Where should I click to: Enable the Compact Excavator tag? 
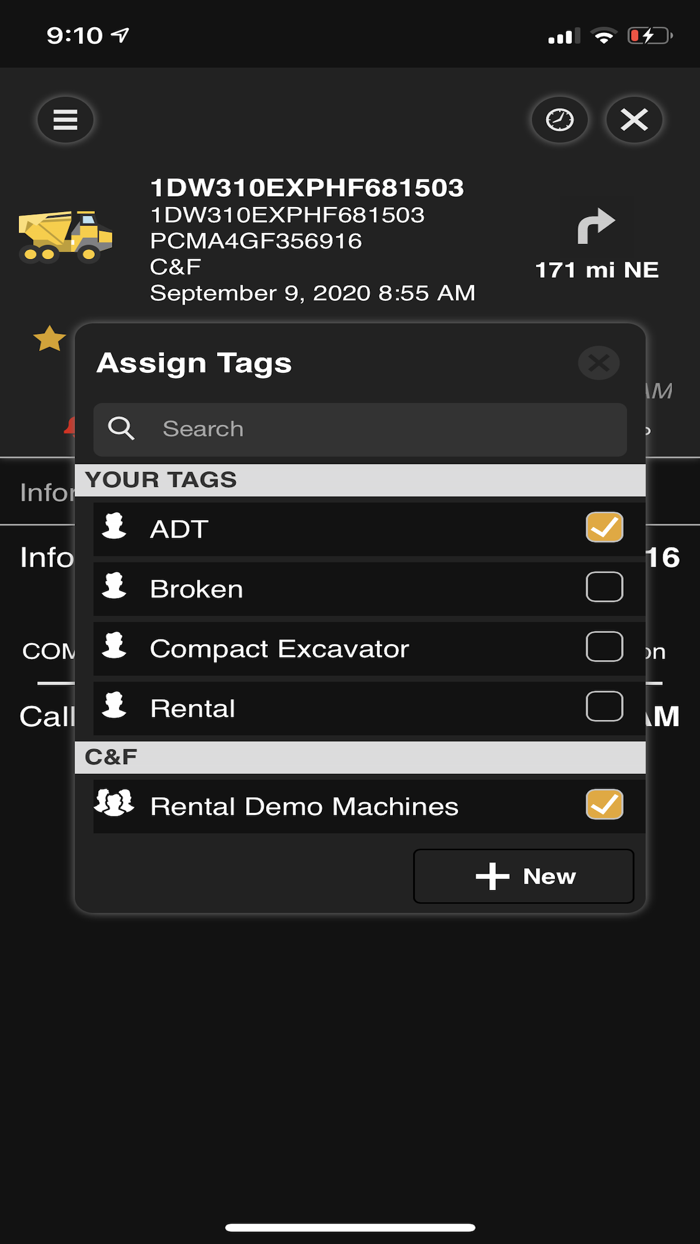tap(604, 647)
